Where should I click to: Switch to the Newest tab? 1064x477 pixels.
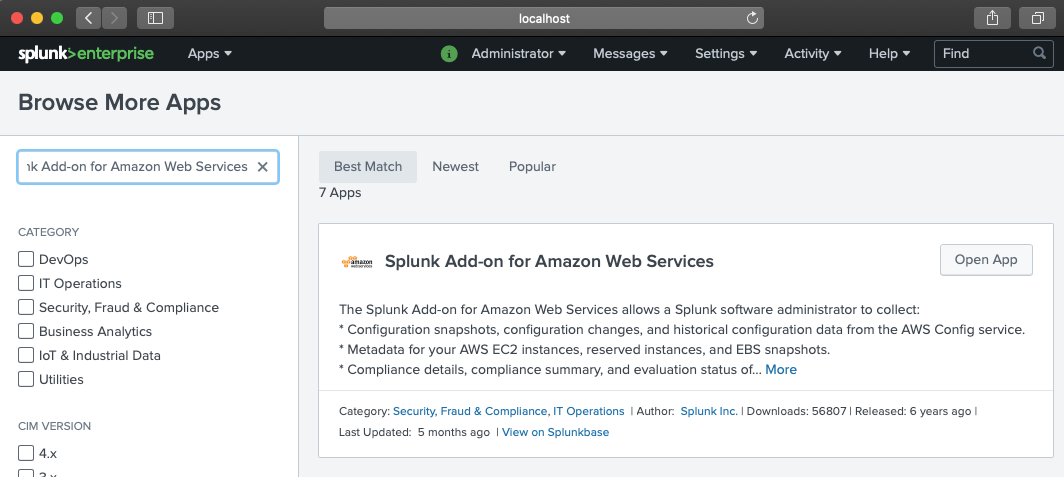point(455,167)
